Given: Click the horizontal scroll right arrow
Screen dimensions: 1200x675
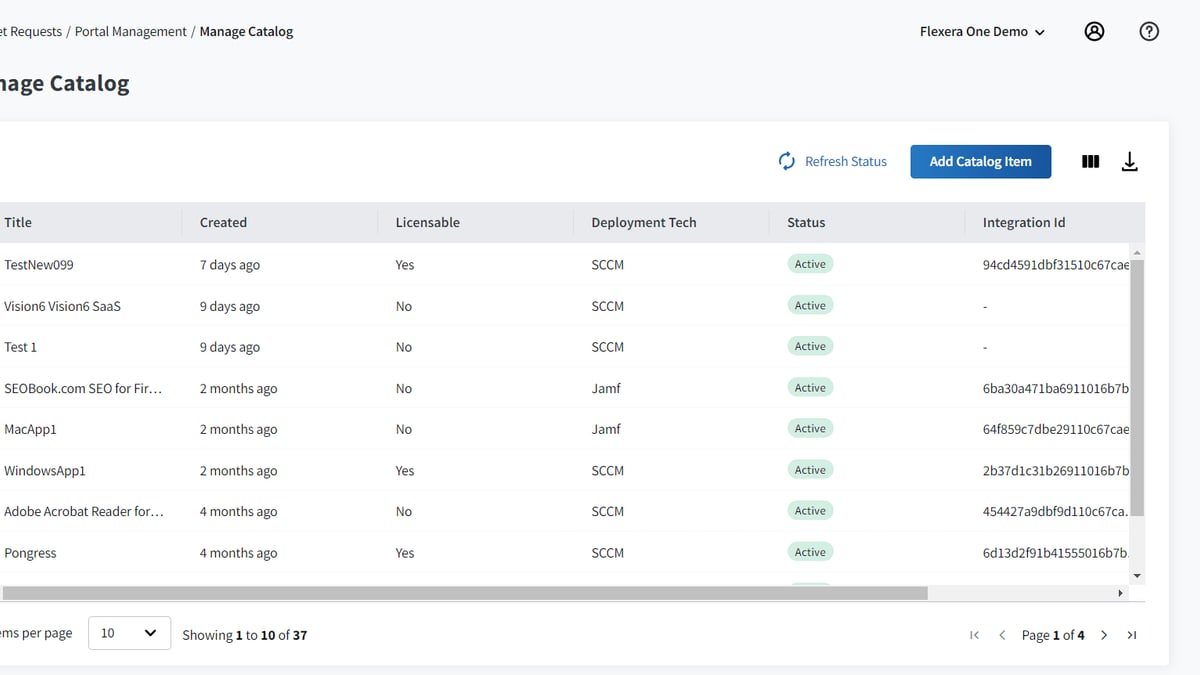Looking at the screenshot, I should [1120, 593].
